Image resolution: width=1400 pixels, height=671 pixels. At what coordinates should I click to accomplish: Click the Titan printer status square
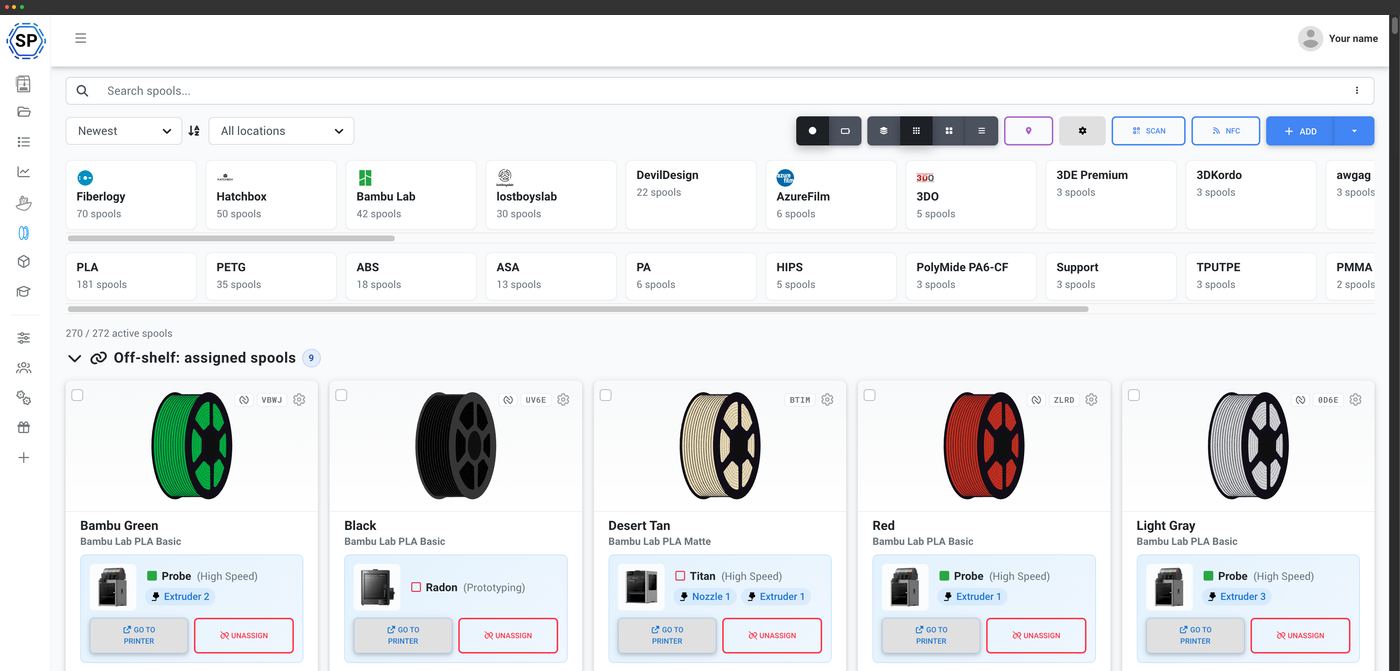point(680,576)
